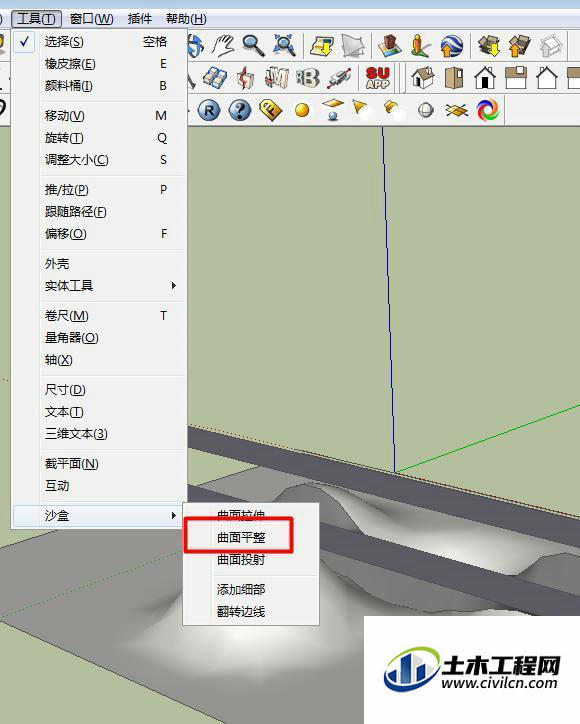Choose 文本(T) from the menu
This screenshot has height=724, width=580.
[x=99, y=412]
